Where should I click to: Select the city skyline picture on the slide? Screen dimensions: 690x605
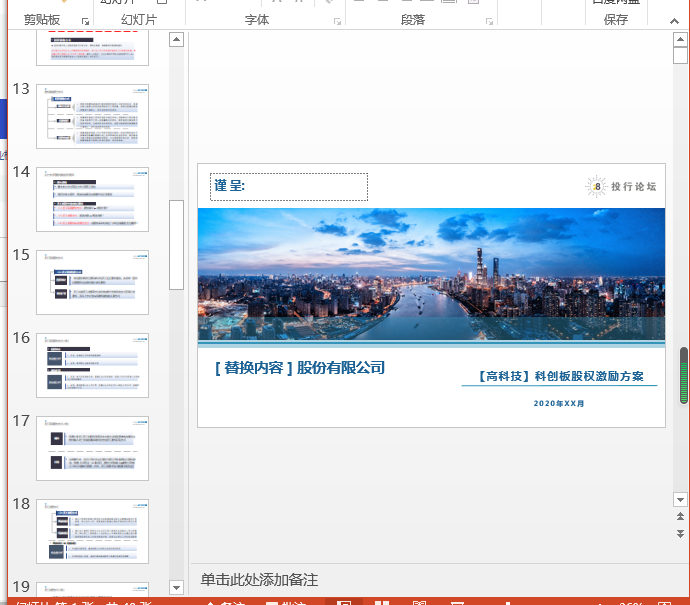[x=431, y=274]
